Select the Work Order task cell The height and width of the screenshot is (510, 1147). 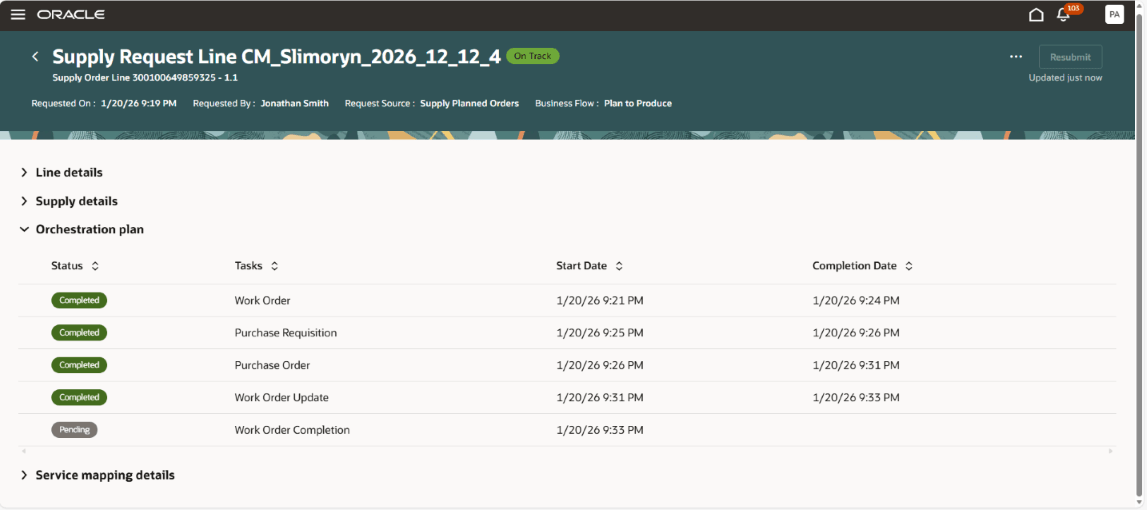(263, 300)
